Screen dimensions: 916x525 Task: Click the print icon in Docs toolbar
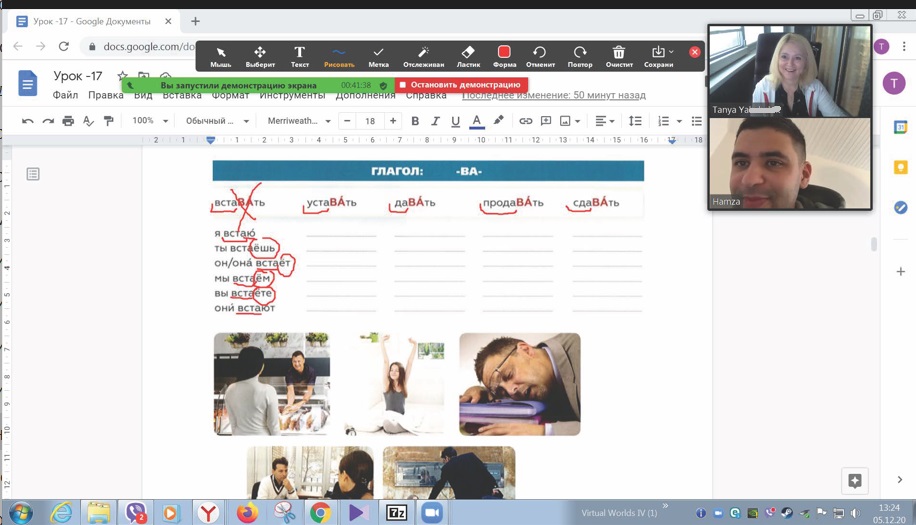pyautogui.click(x=68, y=121)
